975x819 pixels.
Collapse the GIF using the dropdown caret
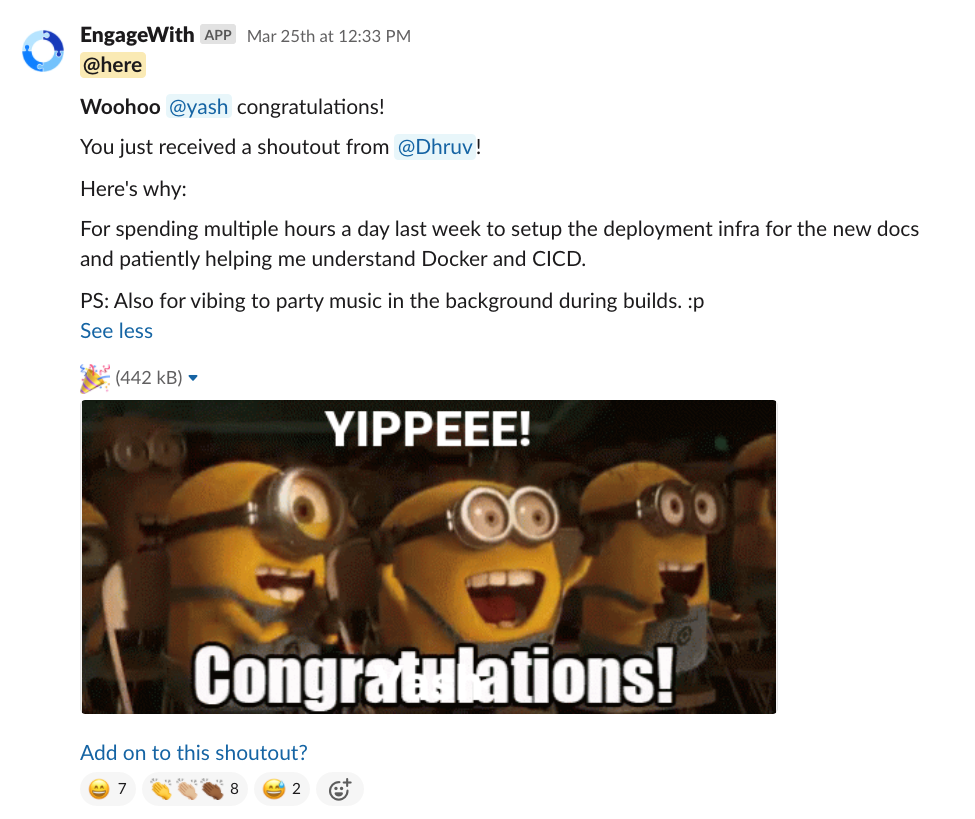(x=193, y=378)
